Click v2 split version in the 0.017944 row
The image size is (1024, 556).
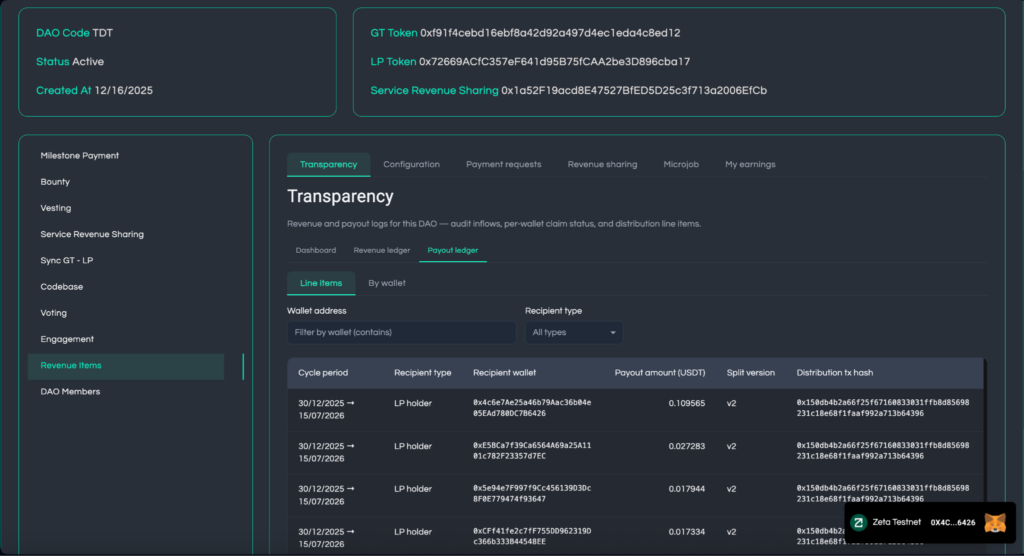731,489
